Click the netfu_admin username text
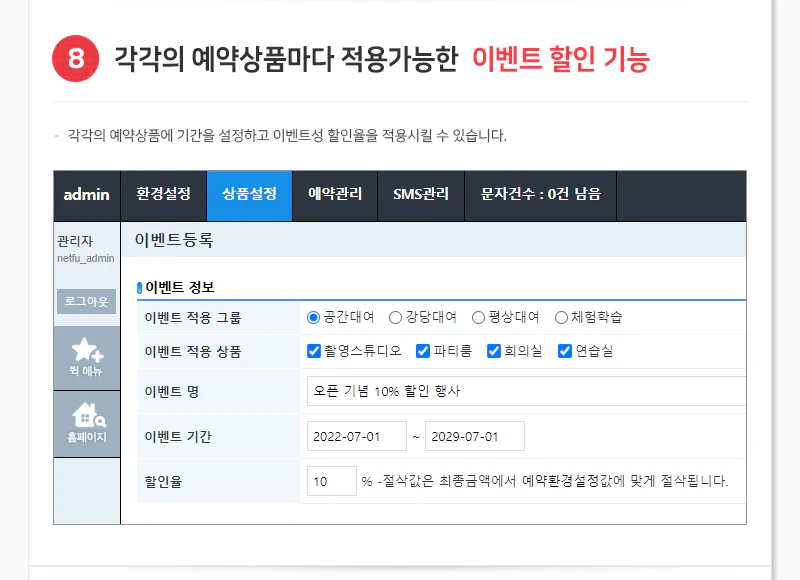 [86, 259]
